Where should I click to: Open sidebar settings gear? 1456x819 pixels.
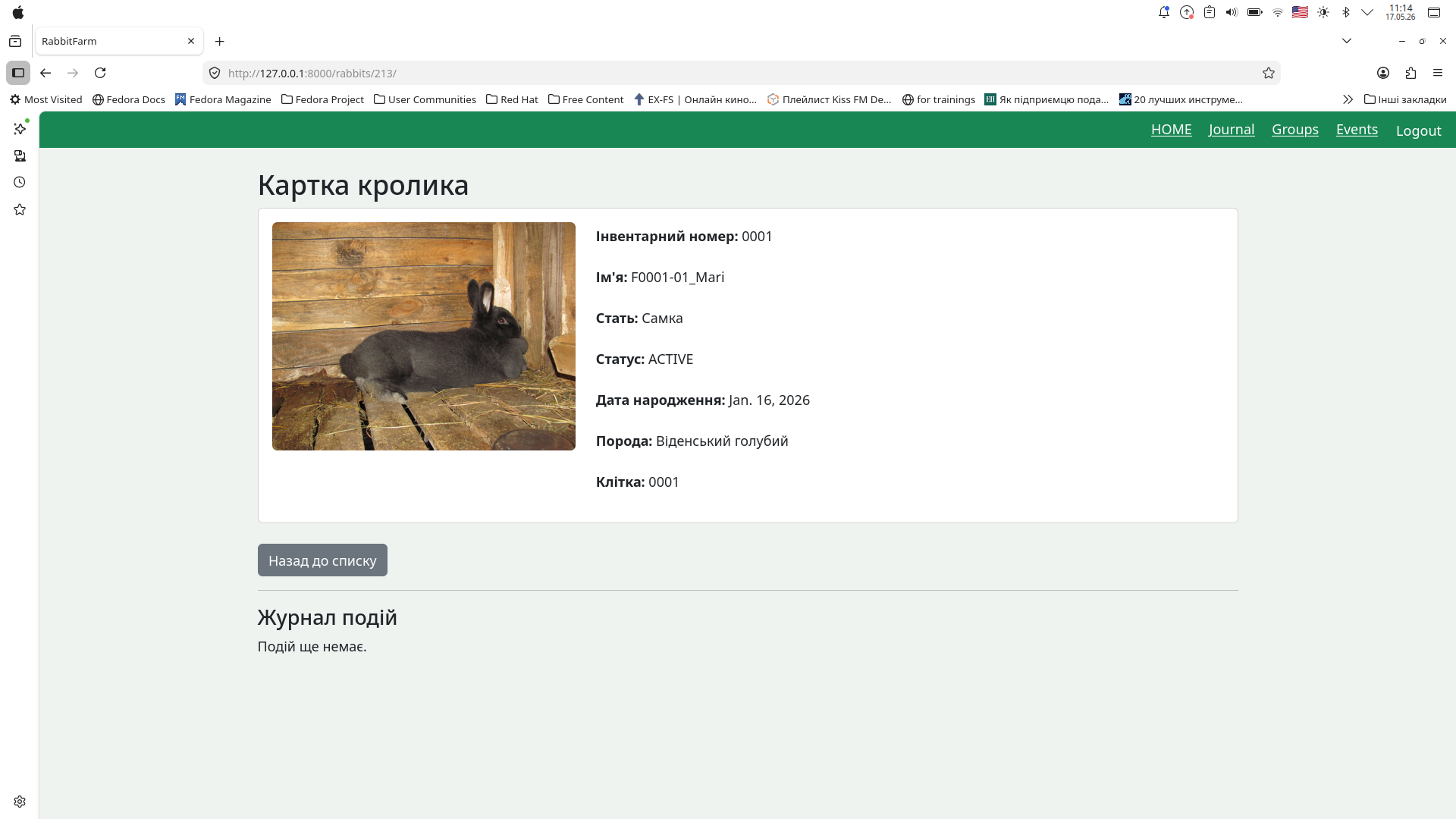click(x=20, y=802)
